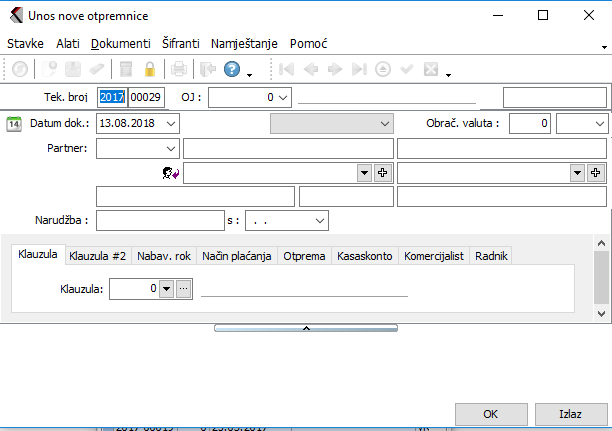This screenshot has height=431, width=612.
Task: Click the yellow padlock toolbar icon
Action: pos(150,70)
